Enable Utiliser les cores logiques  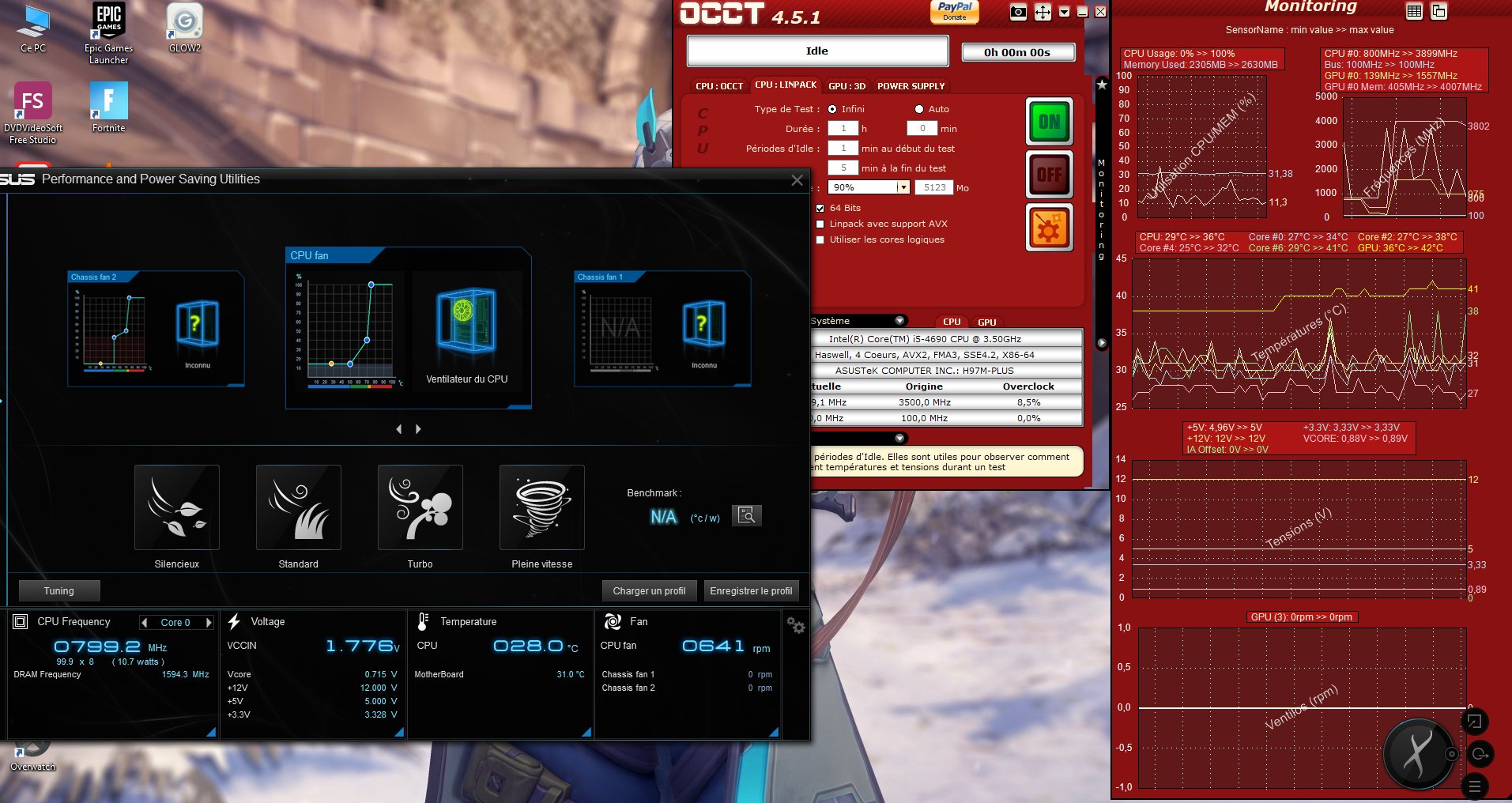point(820,239)
